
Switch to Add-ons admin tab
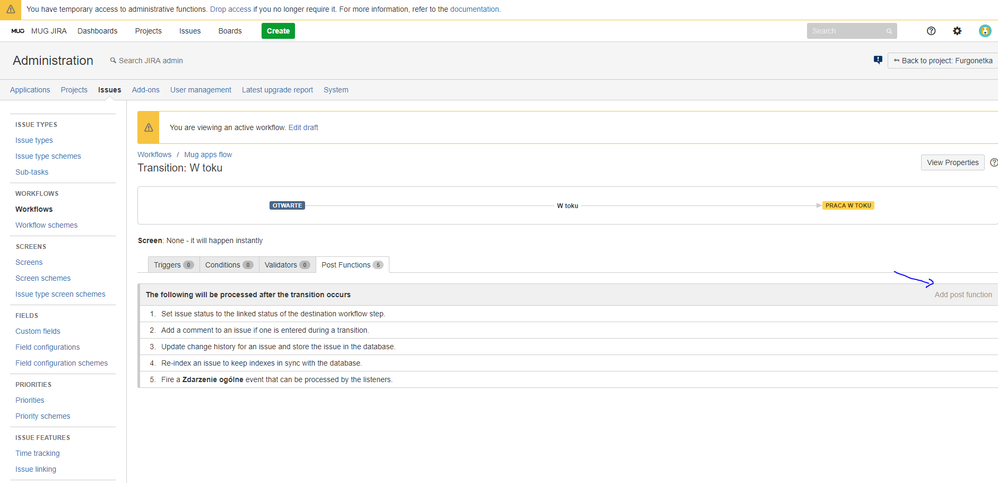pyautogui.click(x=146, y=90)
